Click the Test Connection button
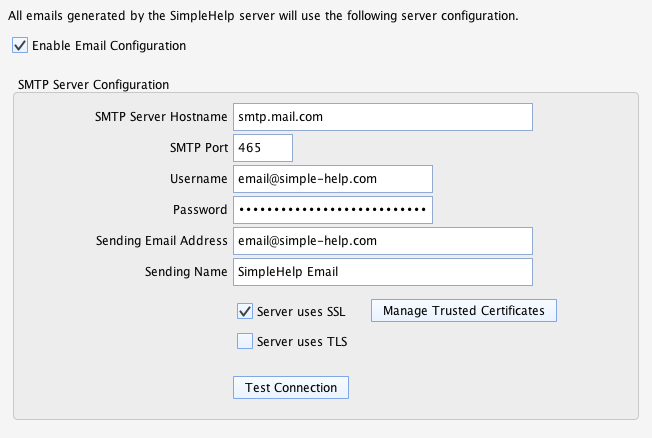 [291, 387]
